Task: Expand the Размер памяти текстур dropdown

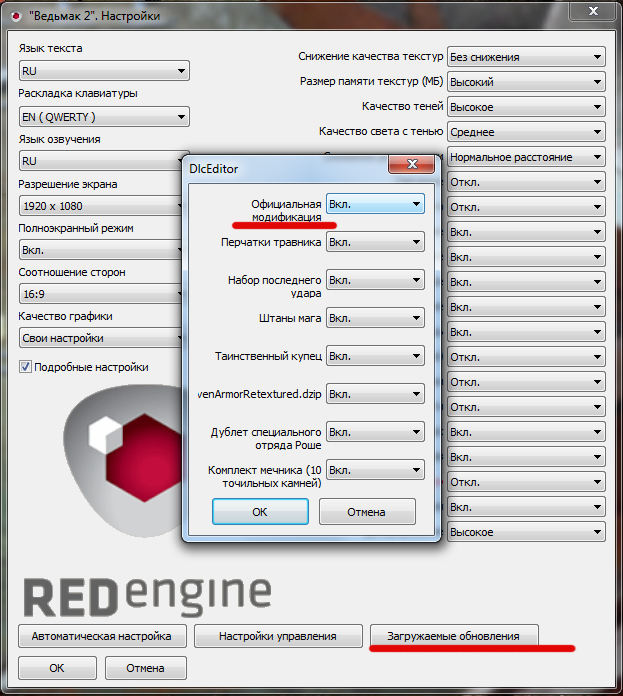Action: pyautogui.click(x=526, y=82)
